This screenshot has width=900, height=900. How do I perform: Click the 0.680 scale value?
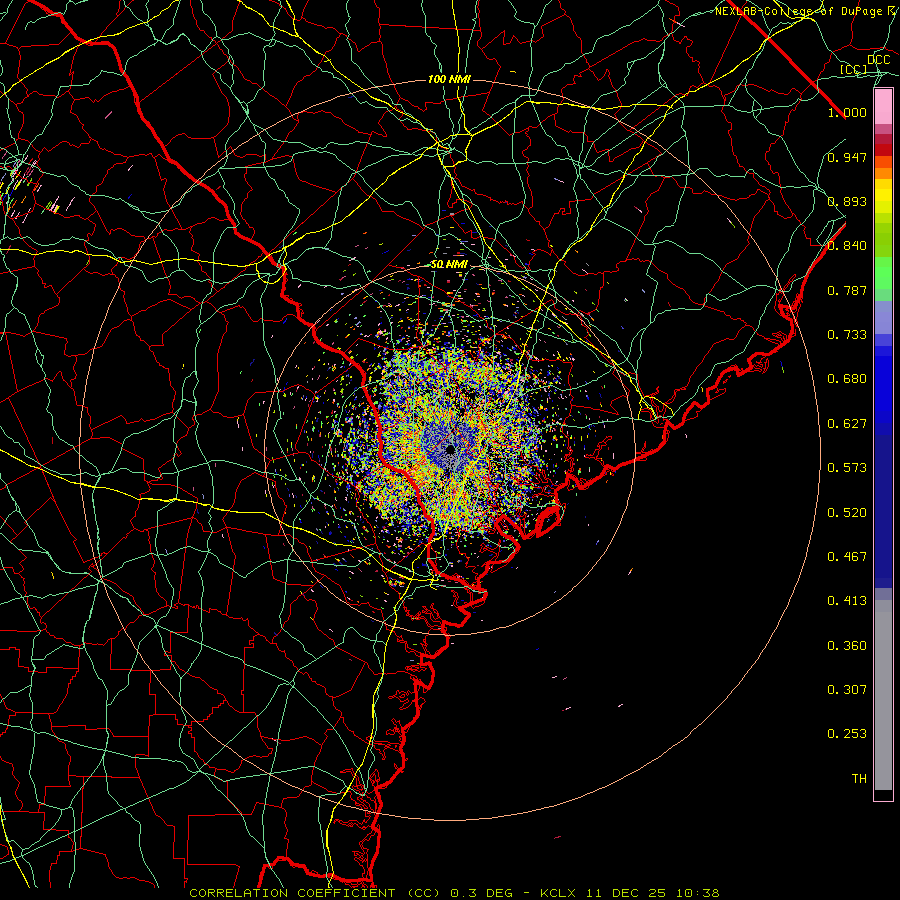tap(847, 379)
